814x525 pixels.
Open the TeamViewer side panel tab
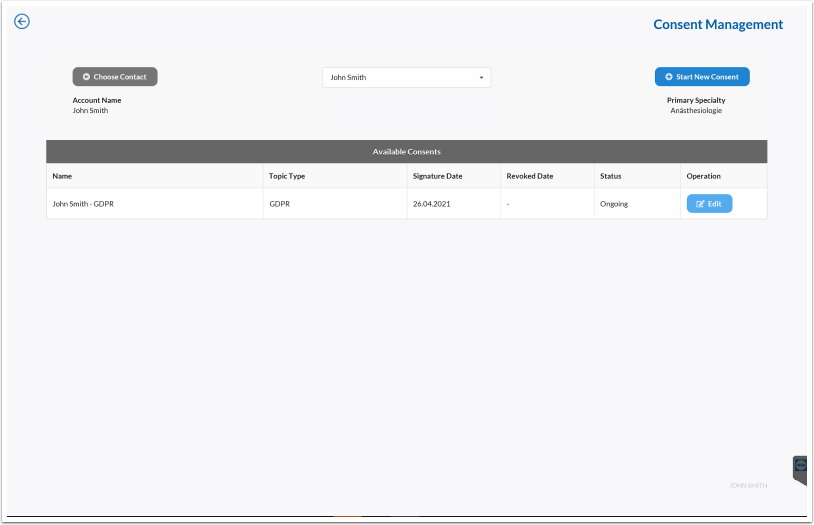[x=801, y=468]
